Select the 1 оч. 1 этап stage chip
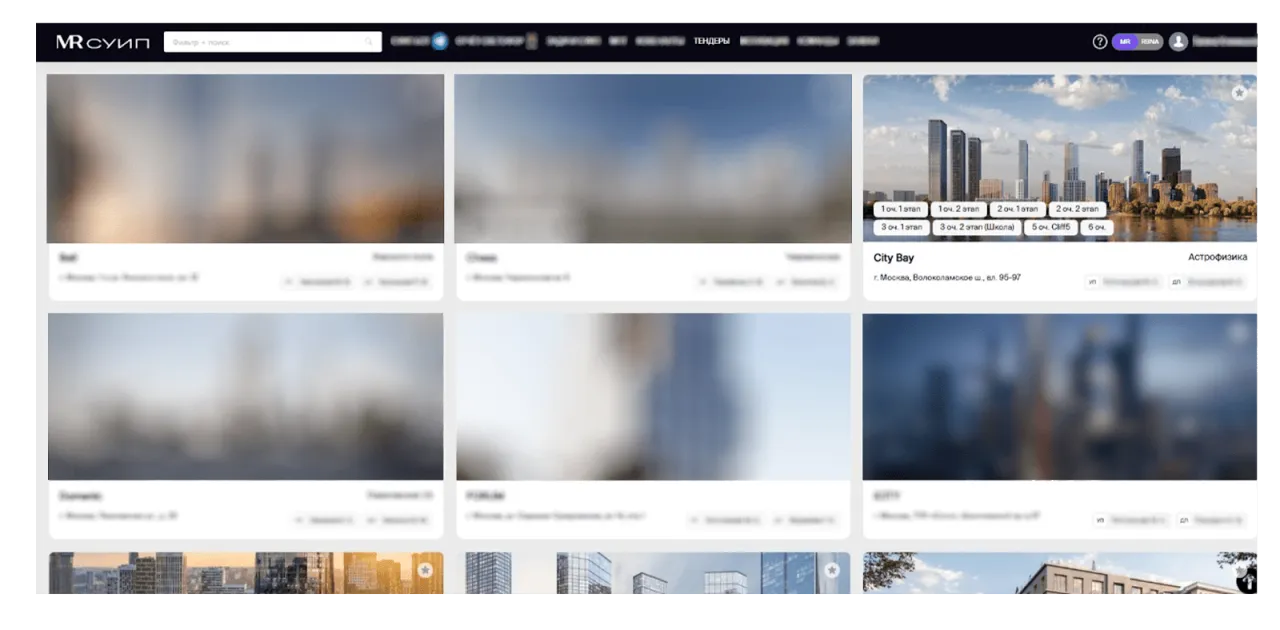This screenshot has height=630, width=1280. (x=900, y=209)
